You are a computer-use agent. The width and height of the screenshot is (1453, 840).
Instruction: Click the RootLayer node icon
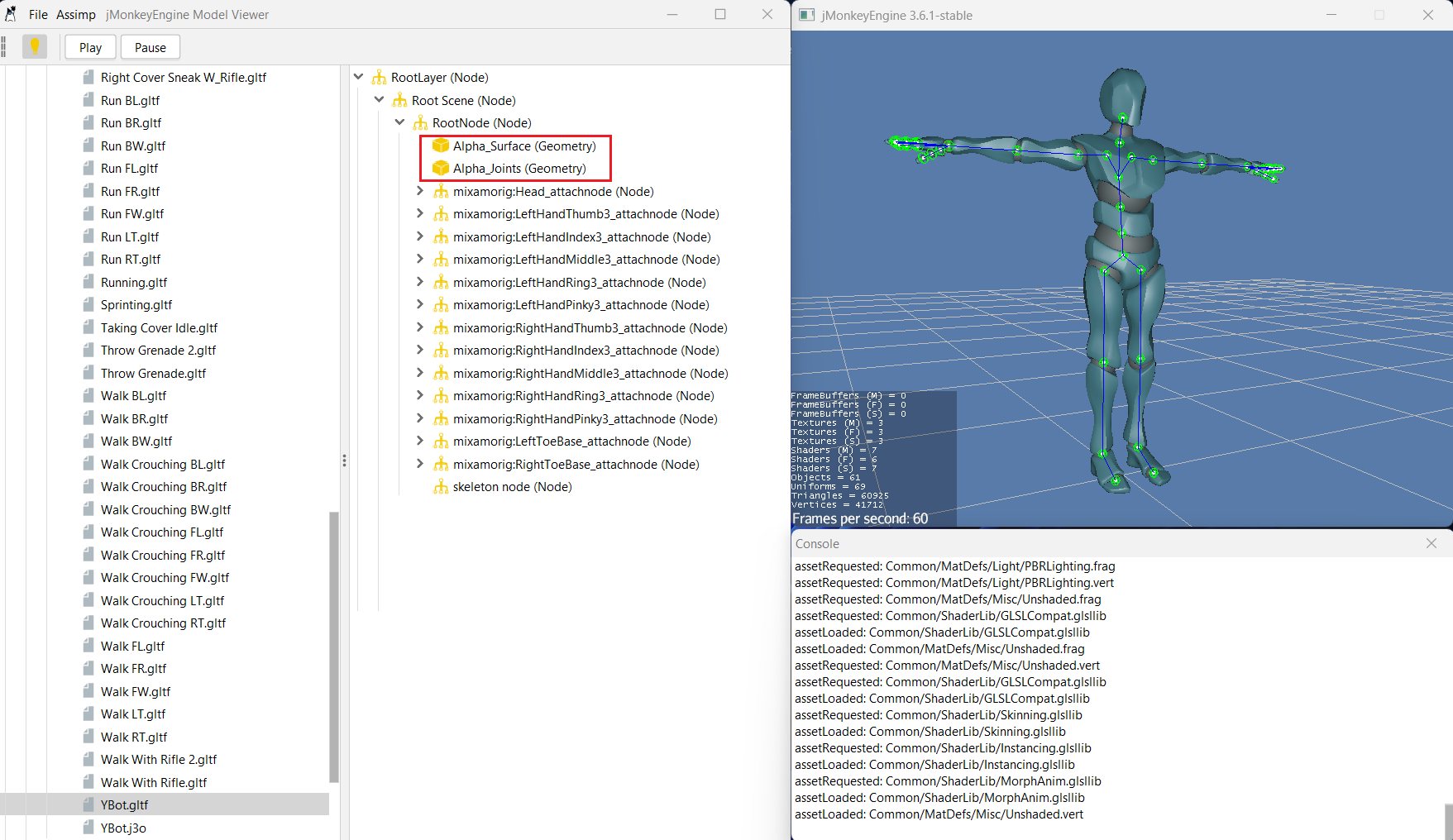coord(379,77)
